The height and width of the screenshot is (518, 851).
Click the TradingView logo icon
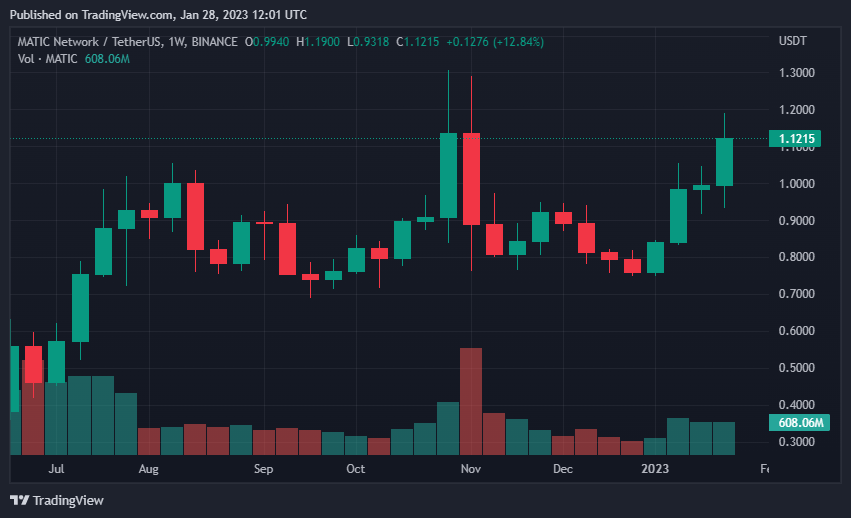[20, 500]
